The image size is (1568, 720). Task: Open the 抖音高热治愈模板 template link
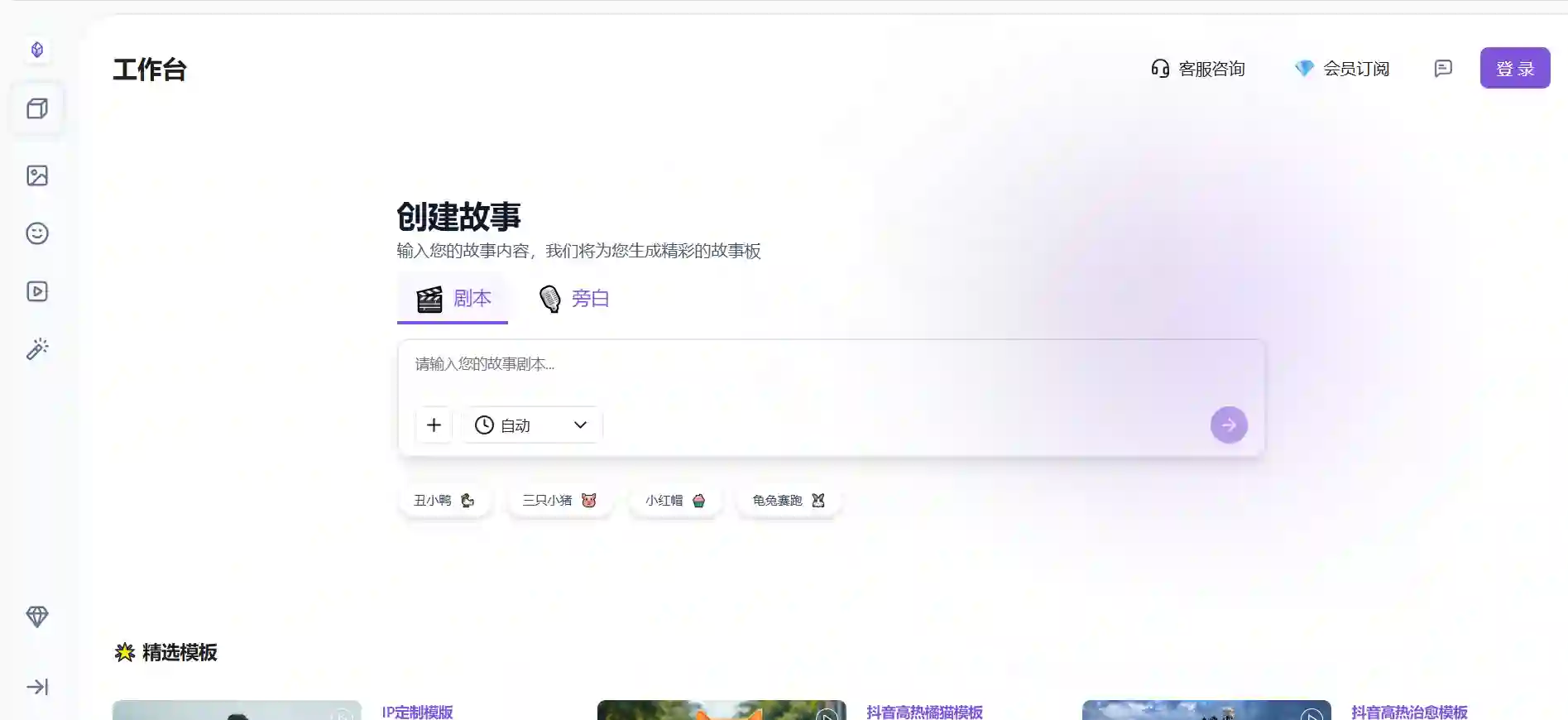(1409, 712)
